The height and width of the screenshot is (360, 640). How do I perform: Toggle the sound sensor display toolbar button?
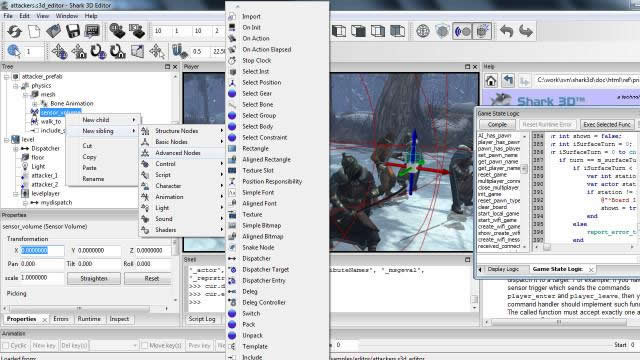462,31
